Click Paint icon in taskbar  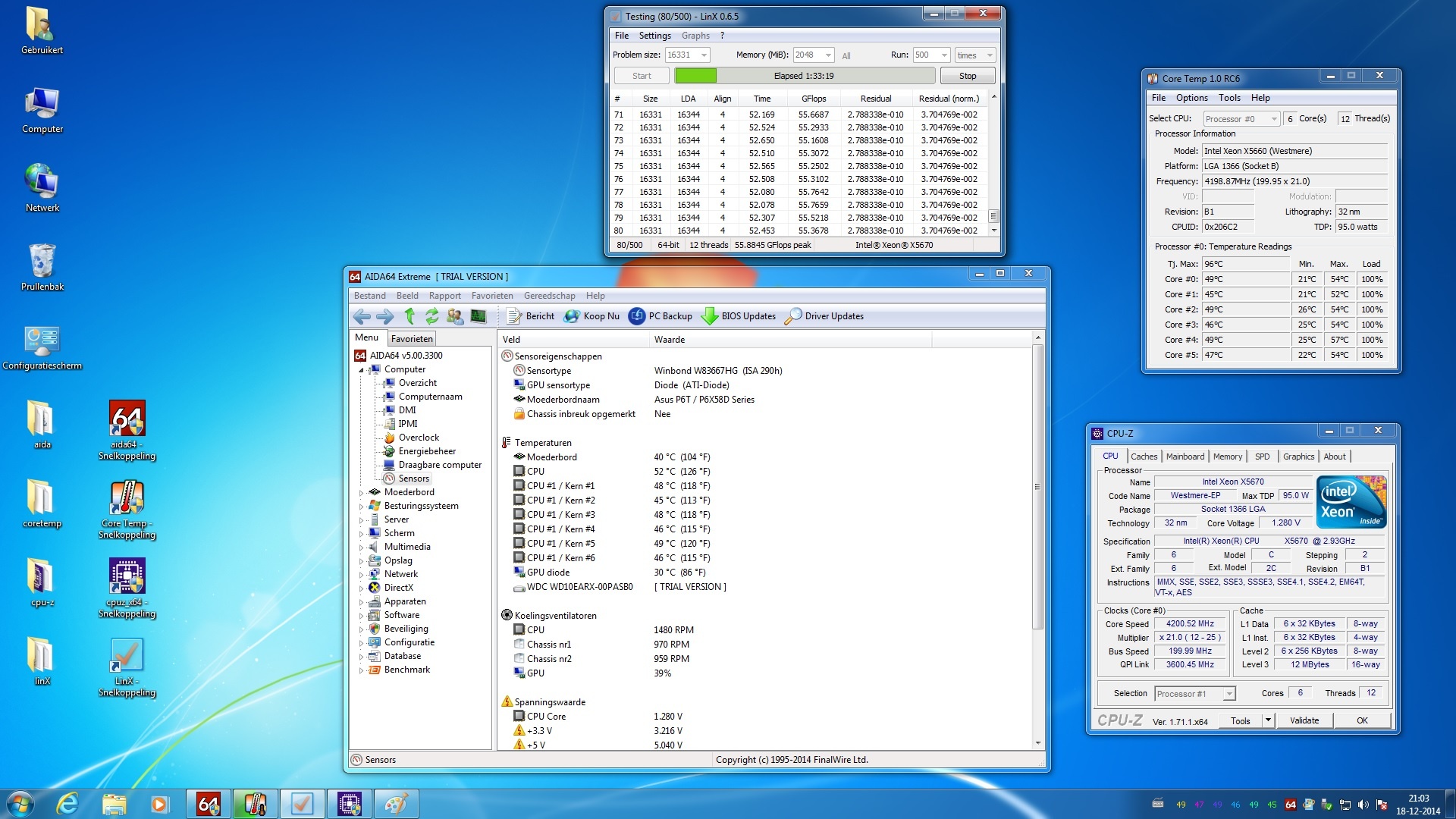[396, 804]
